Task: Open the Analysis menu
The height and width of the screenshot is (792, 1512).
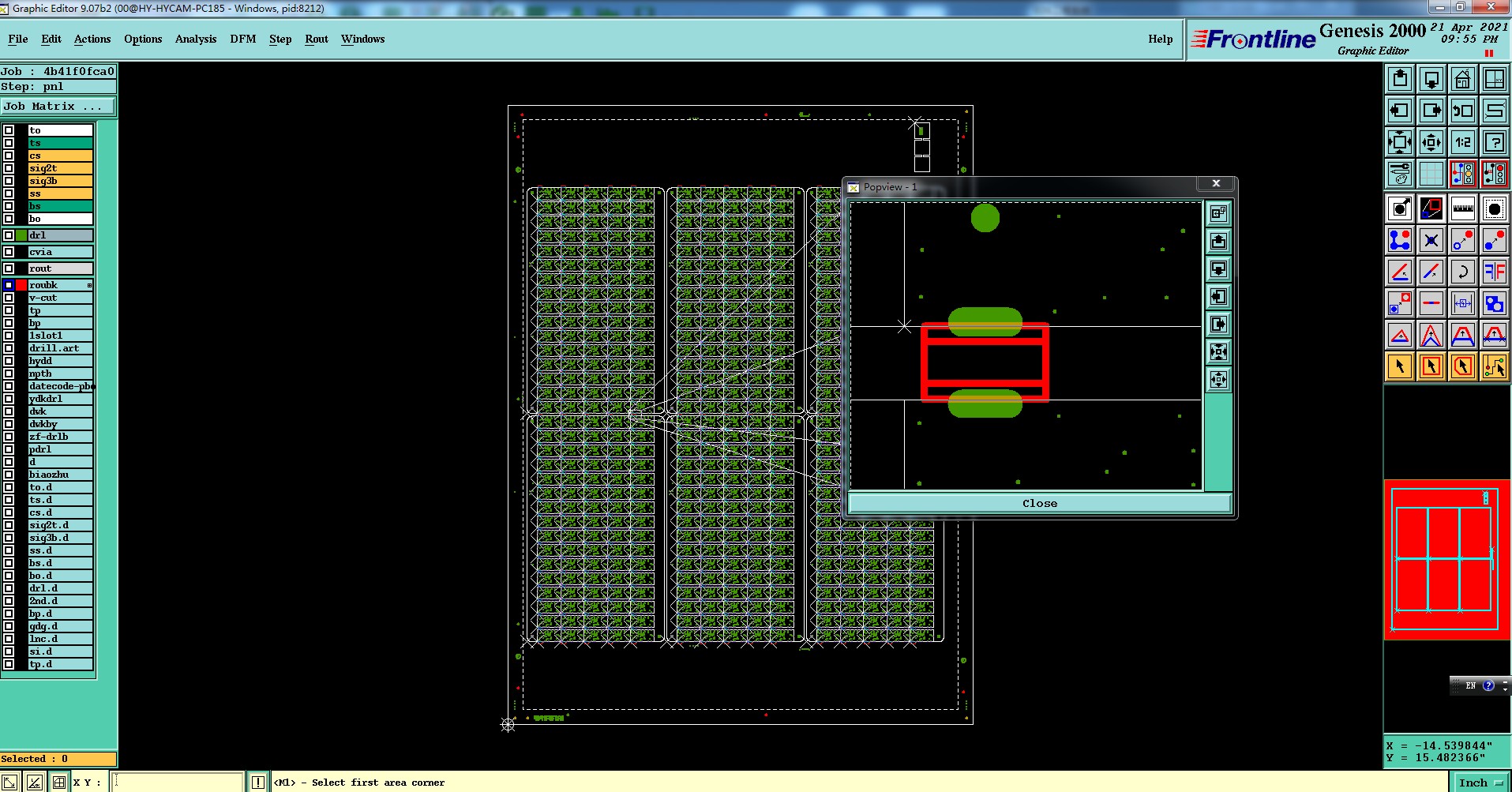Action: point(196,39)
